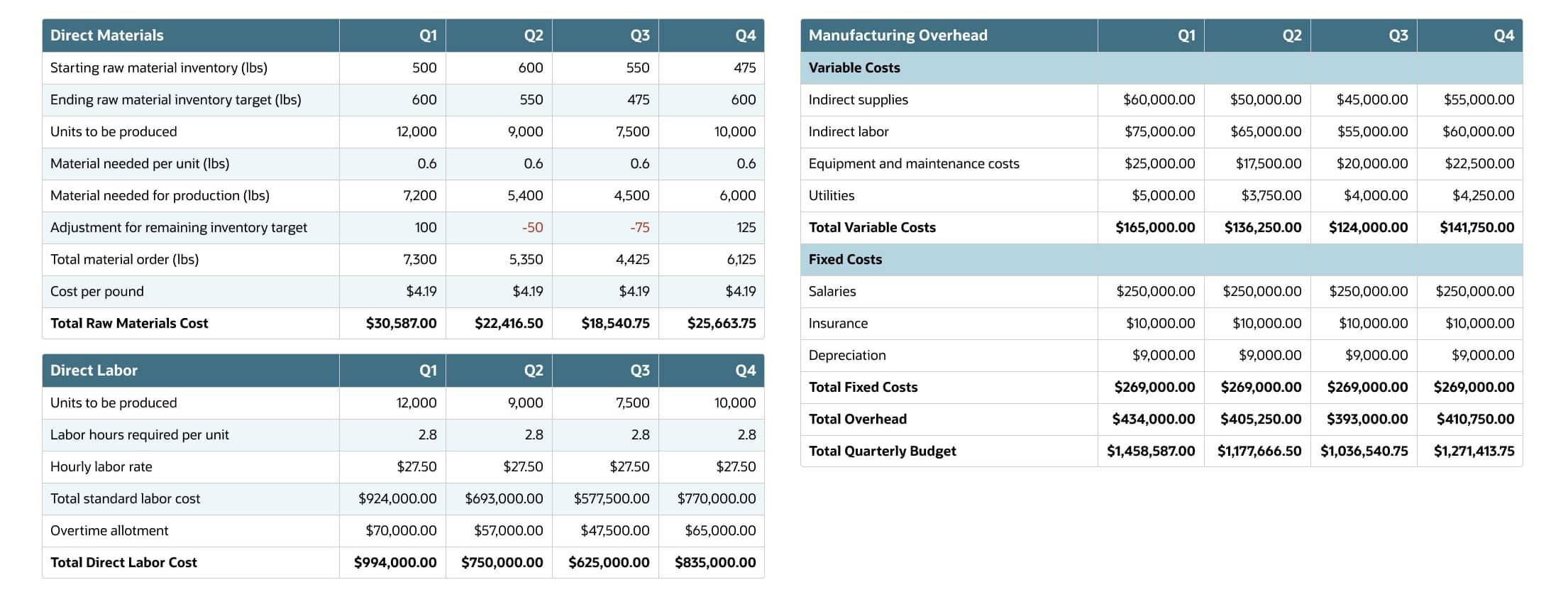Screen dimensions: 1568x597
Task: Click the Total Fixed Costs label
Action: pyautogui.click(x=863, y=388)
